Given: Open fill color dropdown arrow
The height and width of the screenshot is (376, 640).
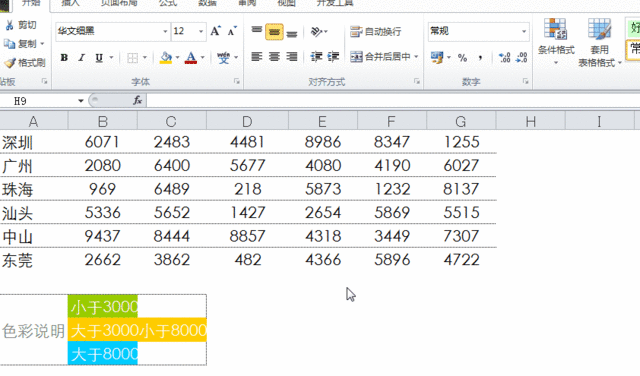Looking at the screenshot, I should coord(177,58).
